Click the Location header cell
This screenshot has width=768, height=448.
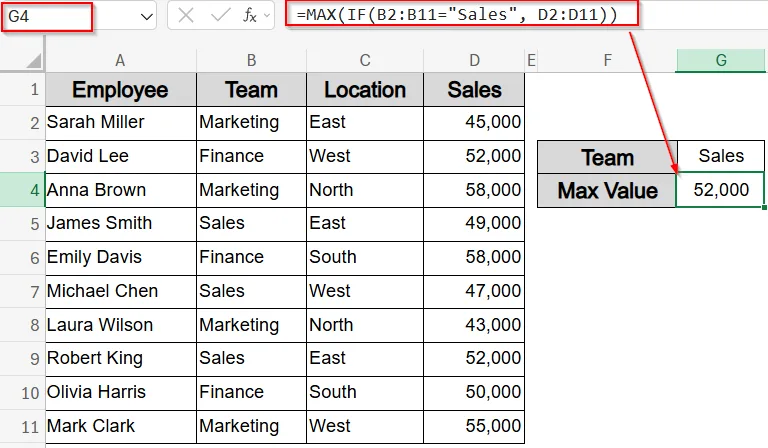[365, 90]
